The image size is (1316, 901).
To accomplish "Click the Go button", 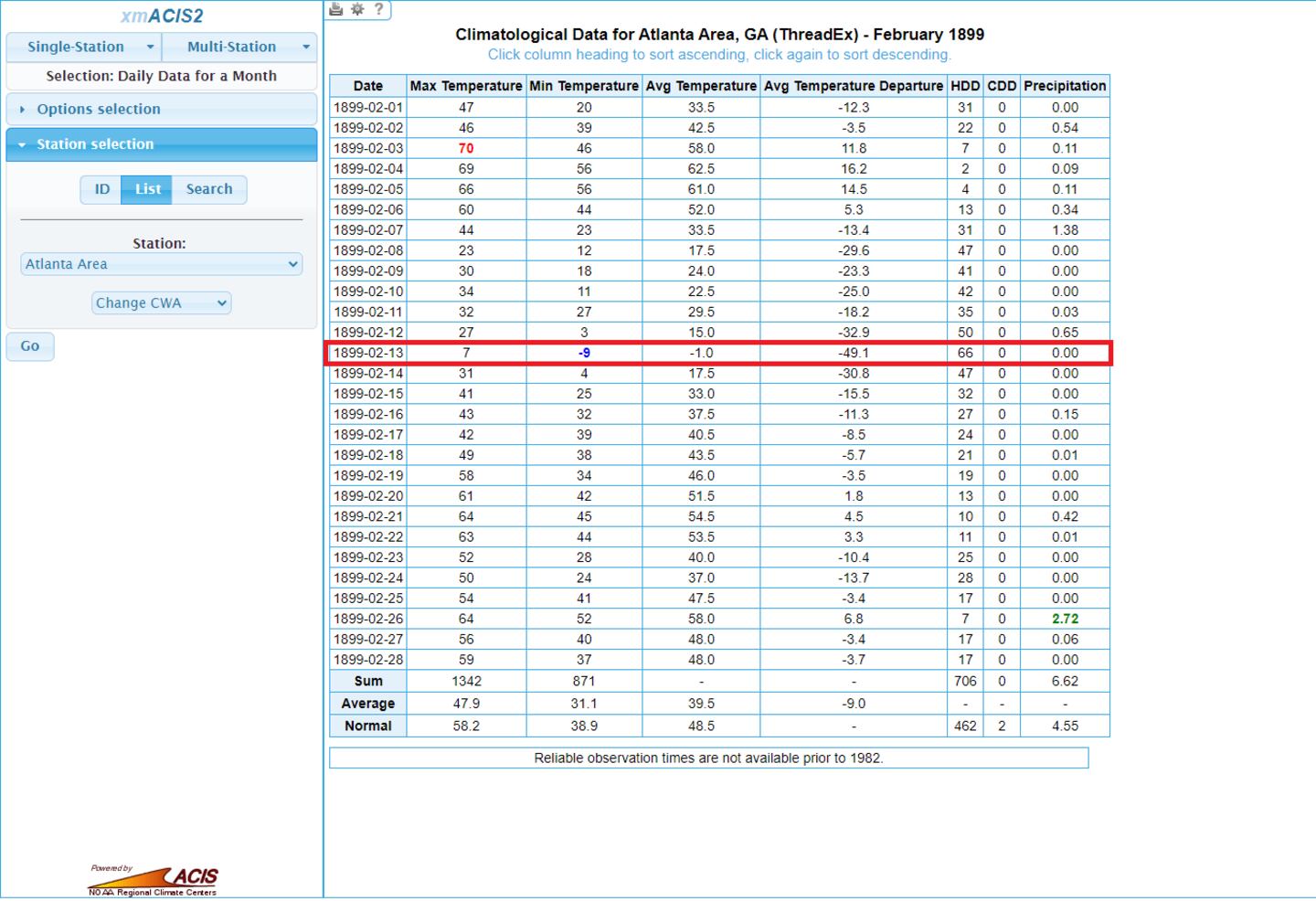I will click(30, 346).
